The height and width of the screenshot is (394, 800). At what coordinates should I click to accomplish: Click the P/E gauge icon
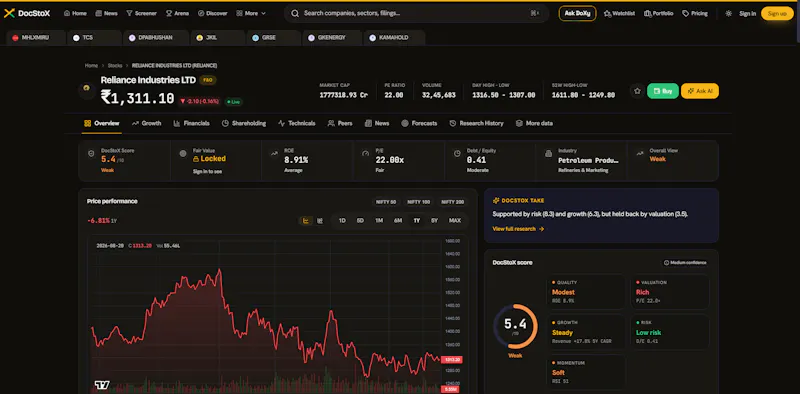click(x=365, y=153)
